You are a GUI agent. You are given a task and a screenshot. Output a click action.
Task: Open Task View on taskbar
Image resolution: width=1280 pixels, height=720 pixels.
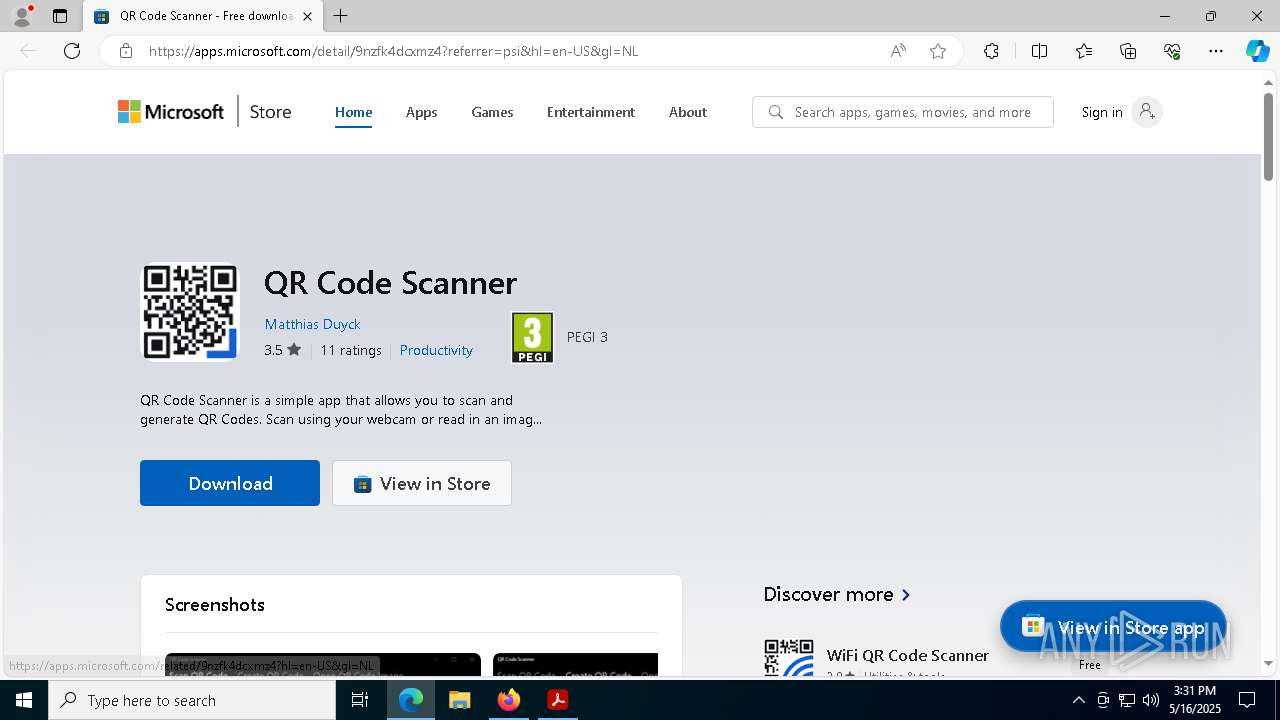click(360, 700)
